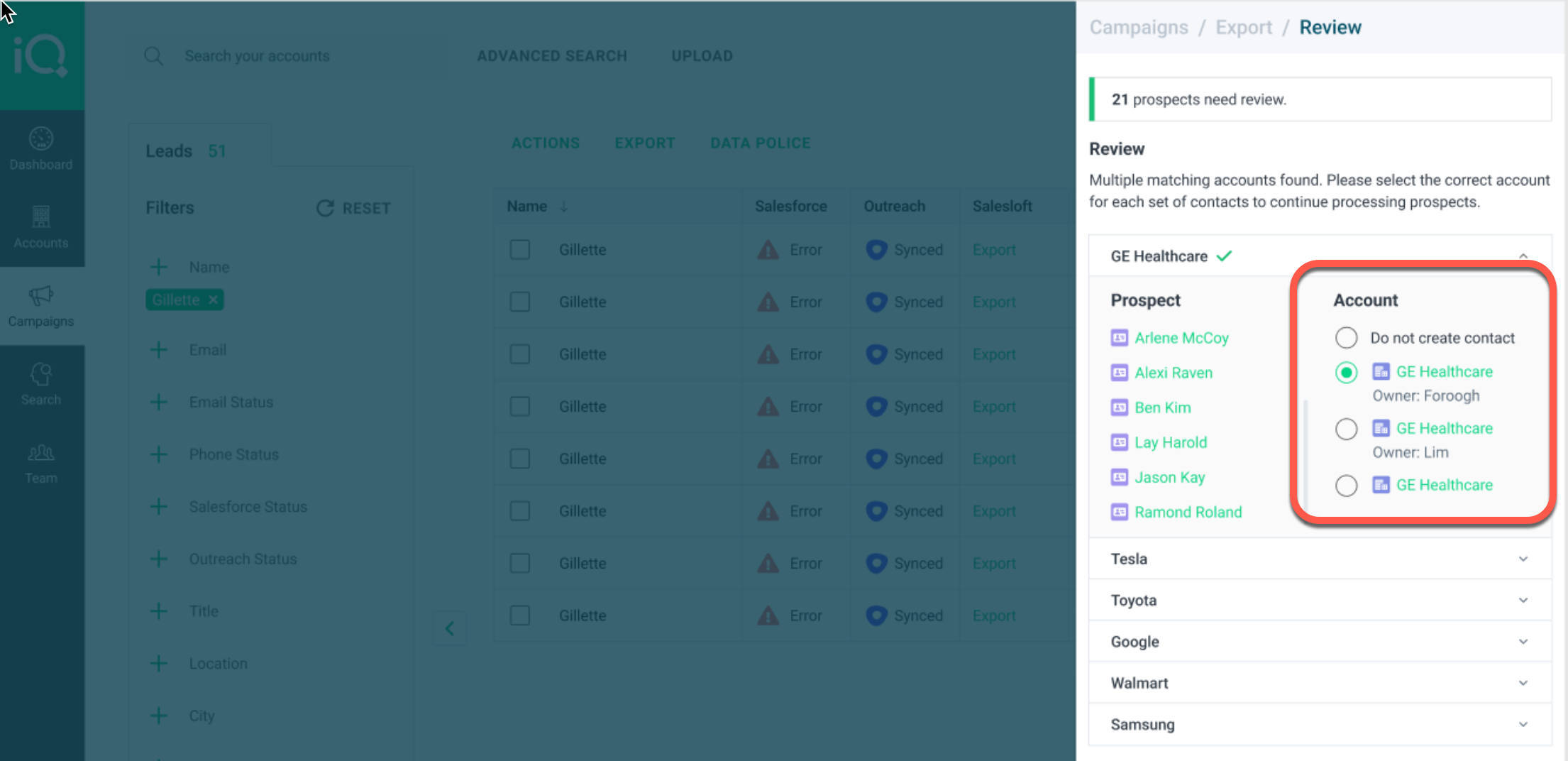Click the Search icon in sidebar

click(41, 374)
